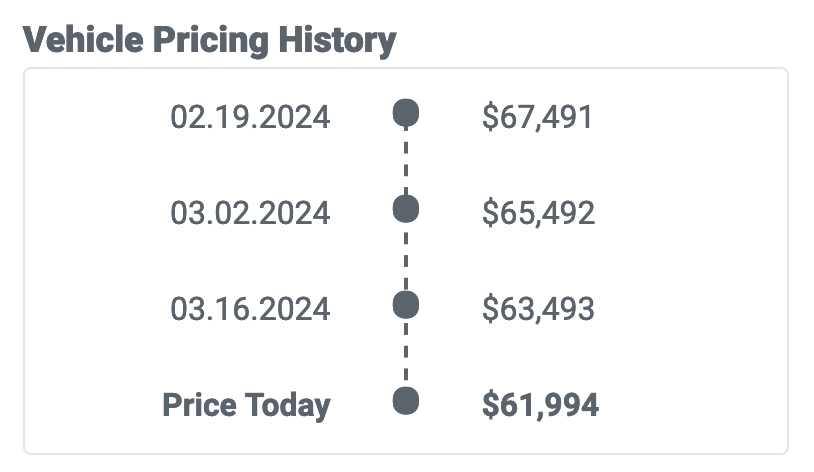The height and width of the screenshot is (472, 814).
Task: Select the $67,491 price
Action: [x=537, y=117]
